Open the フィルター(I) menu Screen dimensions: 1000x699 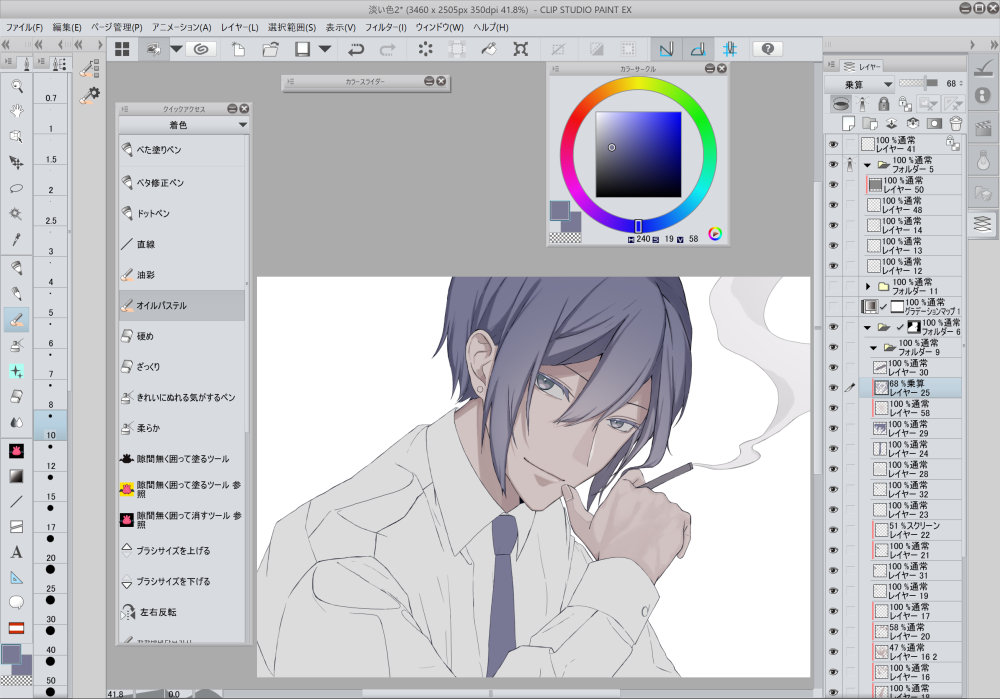click(386, 27)
